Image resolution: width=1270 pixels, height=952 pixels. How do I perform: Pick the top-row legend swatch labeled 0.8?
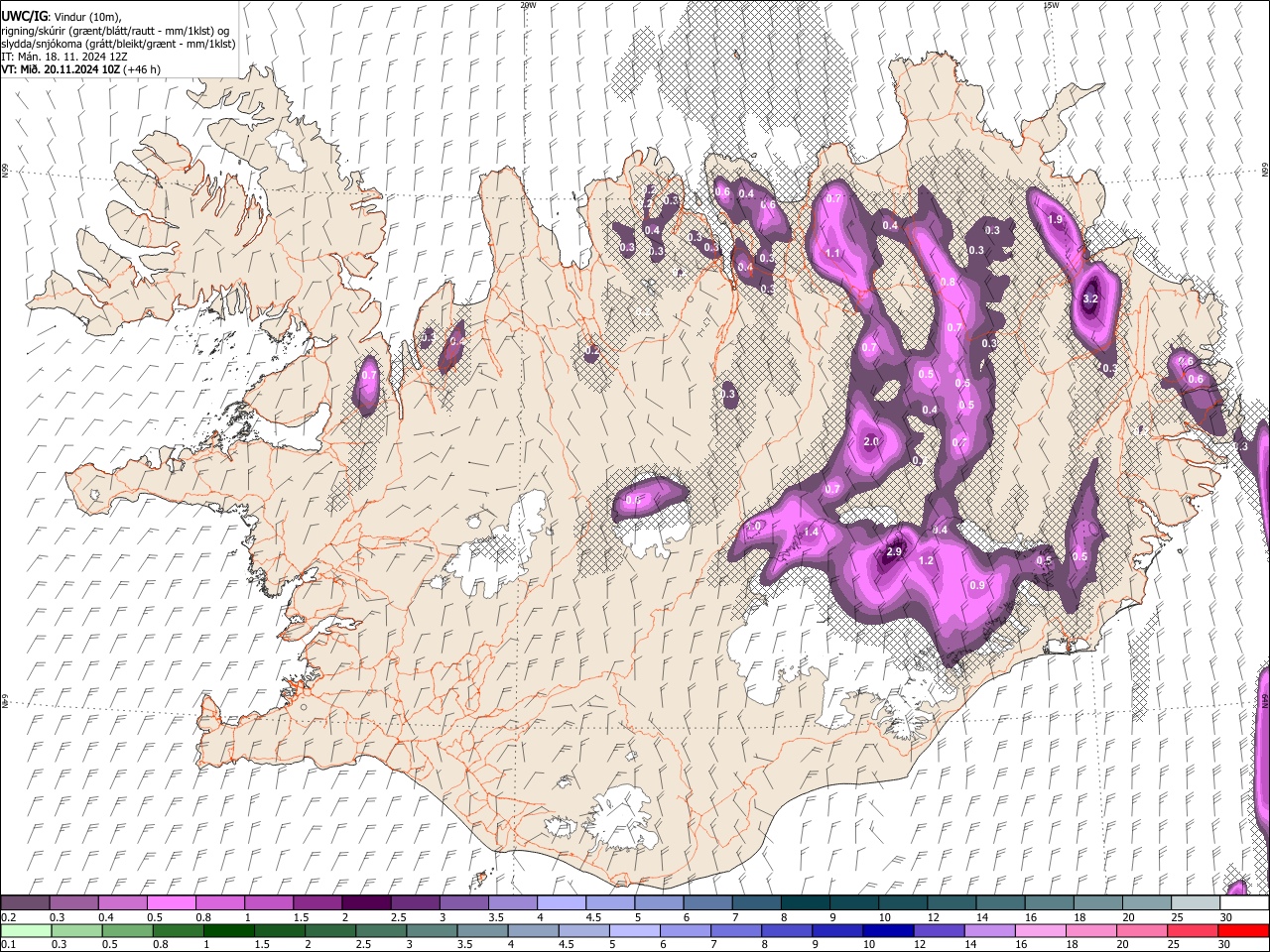tap(219, 903)
